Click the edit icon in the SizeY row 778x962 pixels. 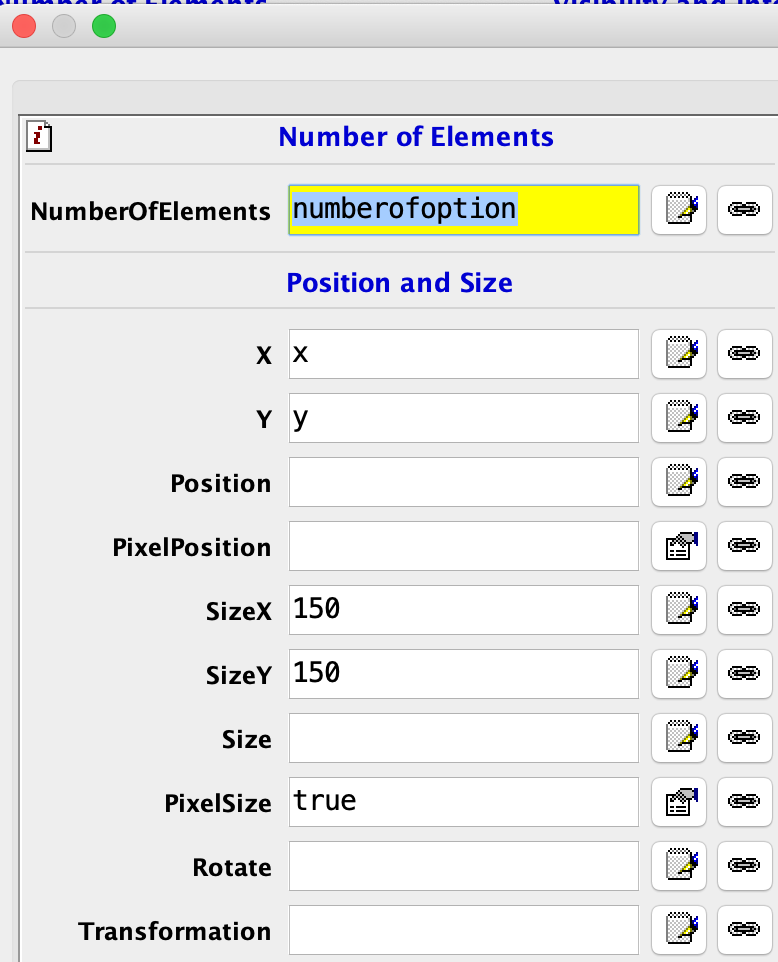coord(679,674)
